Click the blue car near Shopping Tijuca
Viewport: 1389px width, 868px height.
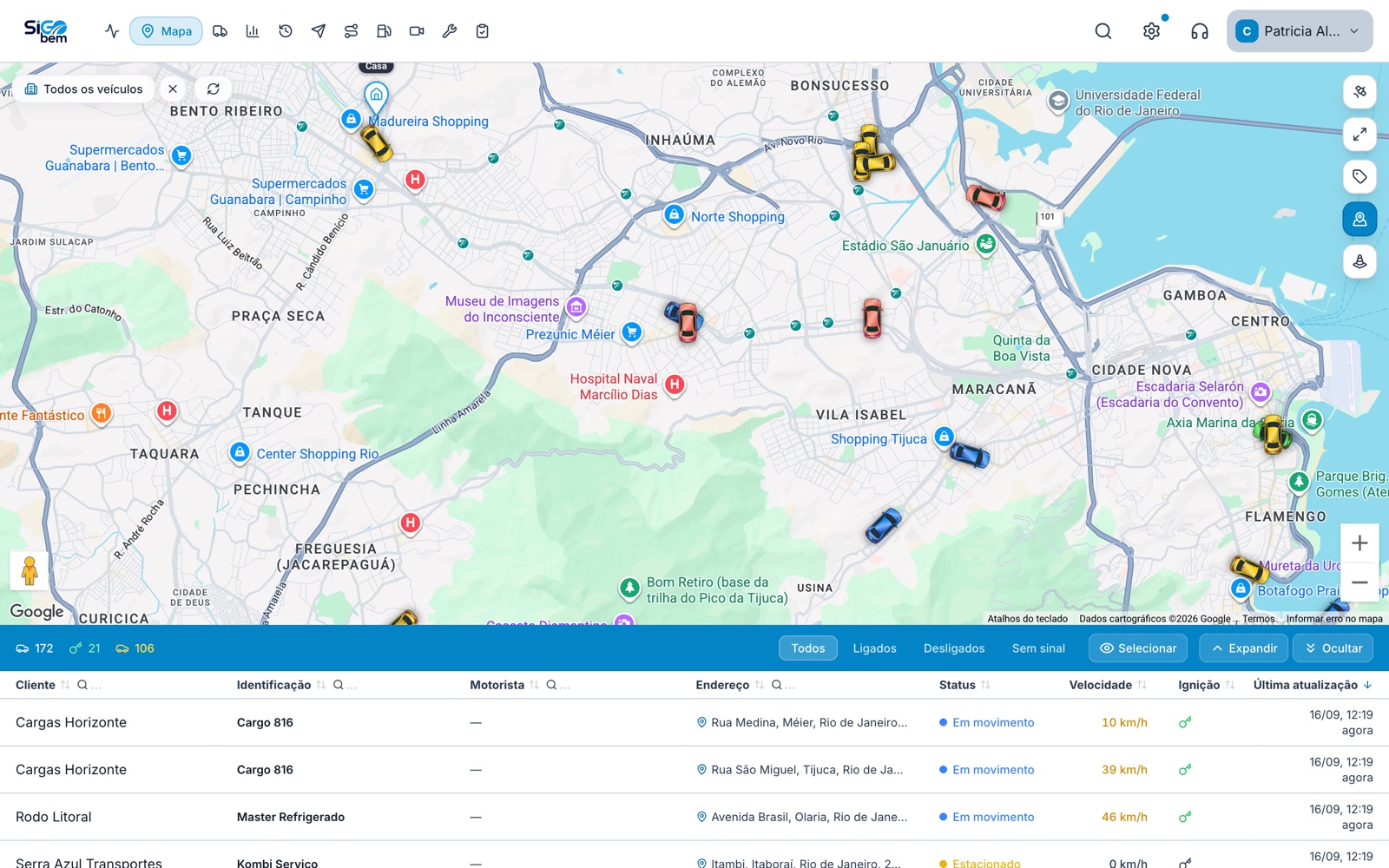970,454
